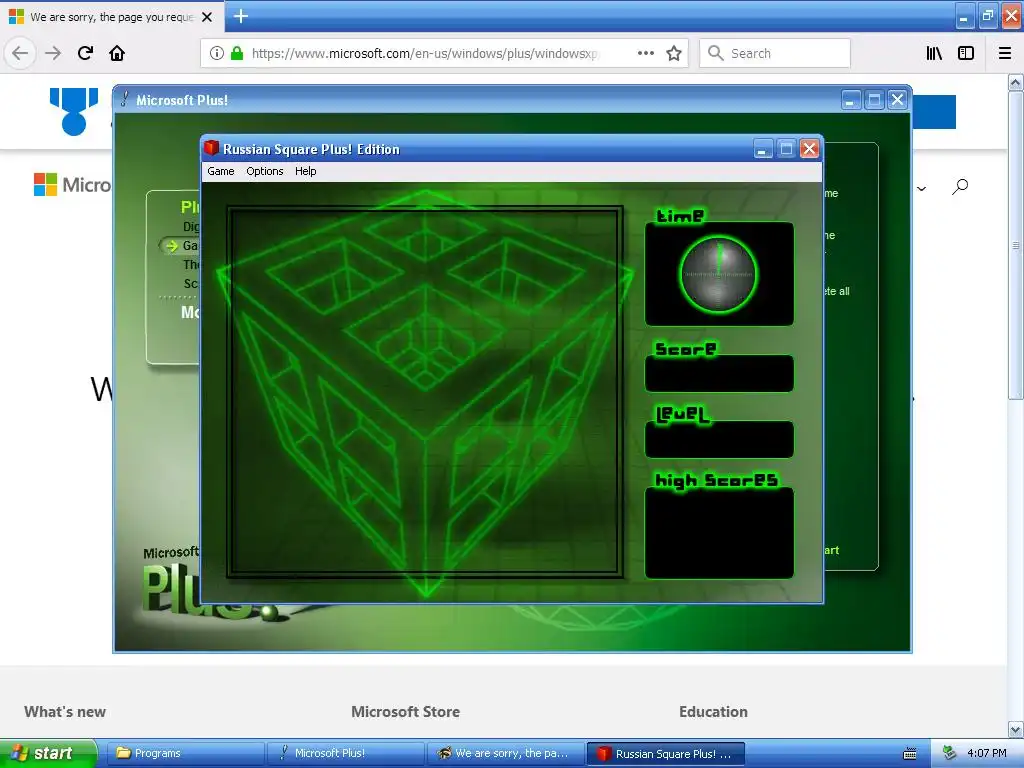Switch to Programs taskbar button

coord(185,753)
